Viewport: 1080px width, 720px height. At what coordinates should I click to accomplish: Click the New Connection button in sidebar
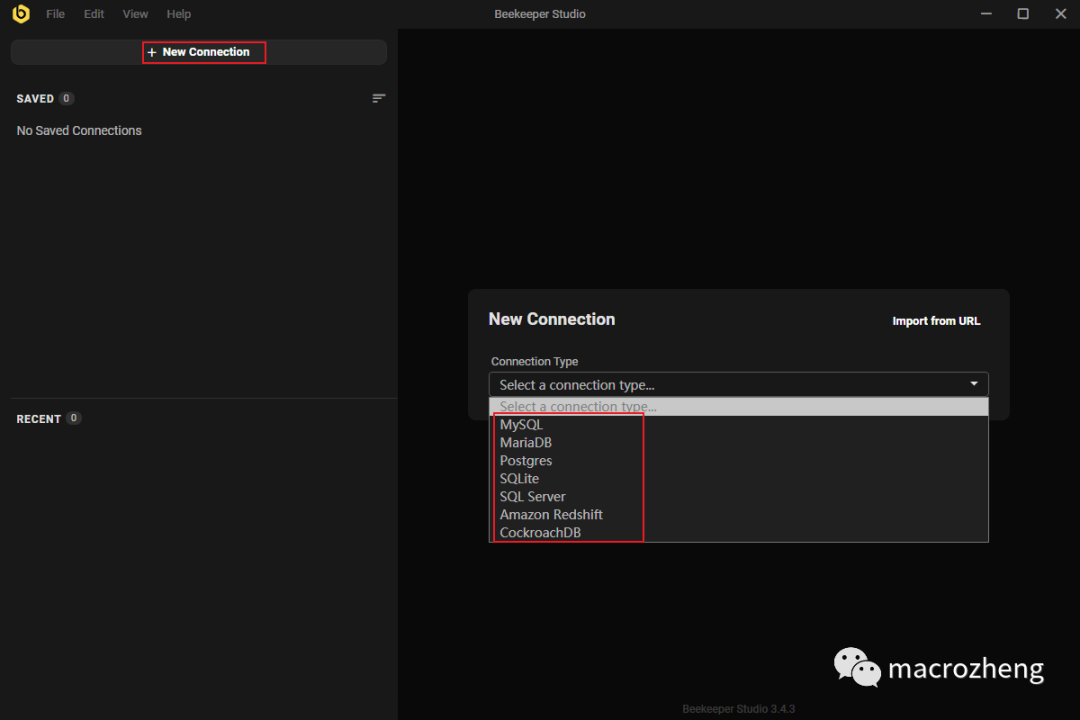click(199, 52)
